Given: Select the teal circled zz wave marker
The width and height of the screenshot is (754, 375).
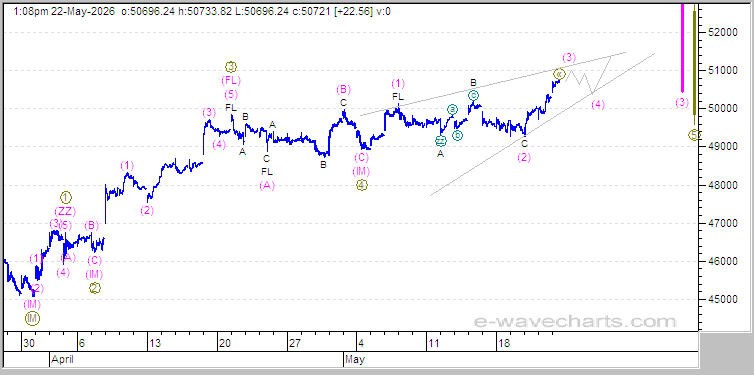Looking at the screenshot, I should pos(441,141).
